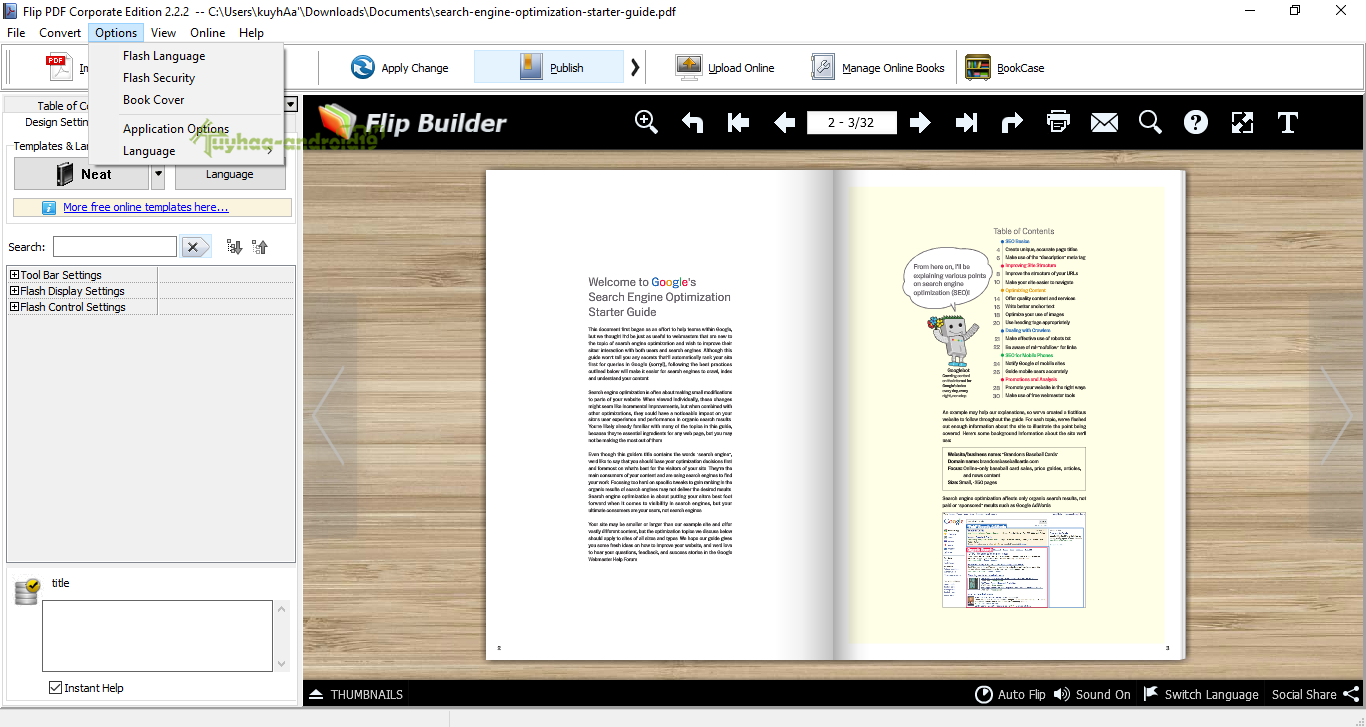Open More free online templates link
This screenshot has height=727, width=1366.
click(145, 208)
